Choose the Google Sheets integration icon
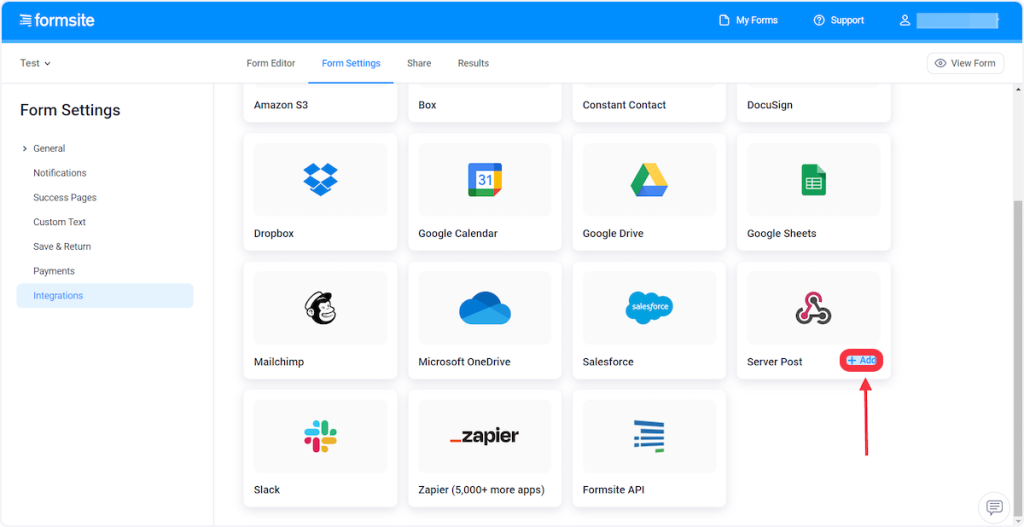Screen dimensions: 1024x527 [813, 180]
